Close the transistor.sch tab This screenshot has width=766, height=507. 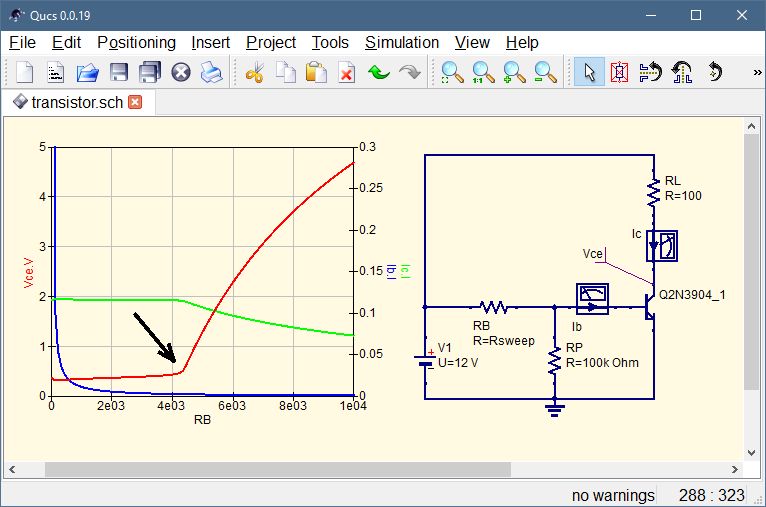(135, 102)
